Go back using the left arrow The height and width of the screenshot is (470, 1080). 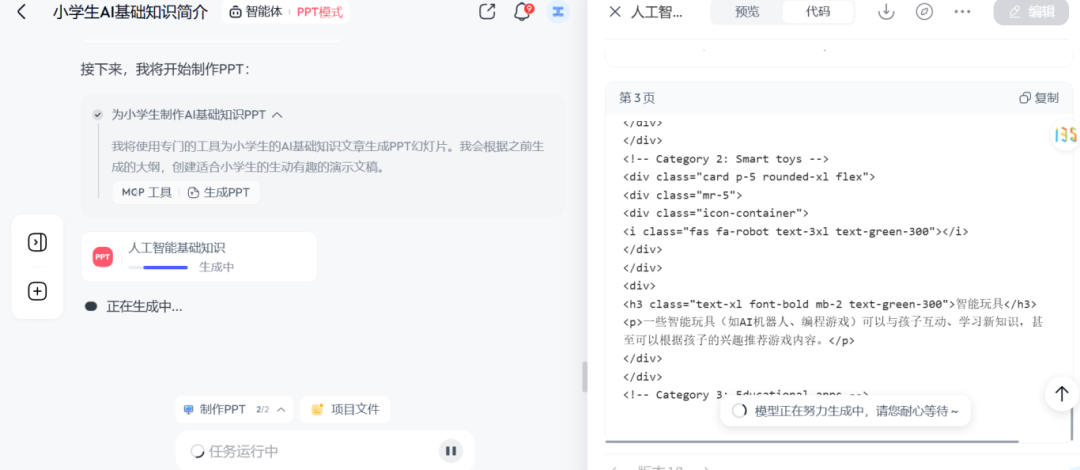22,12
